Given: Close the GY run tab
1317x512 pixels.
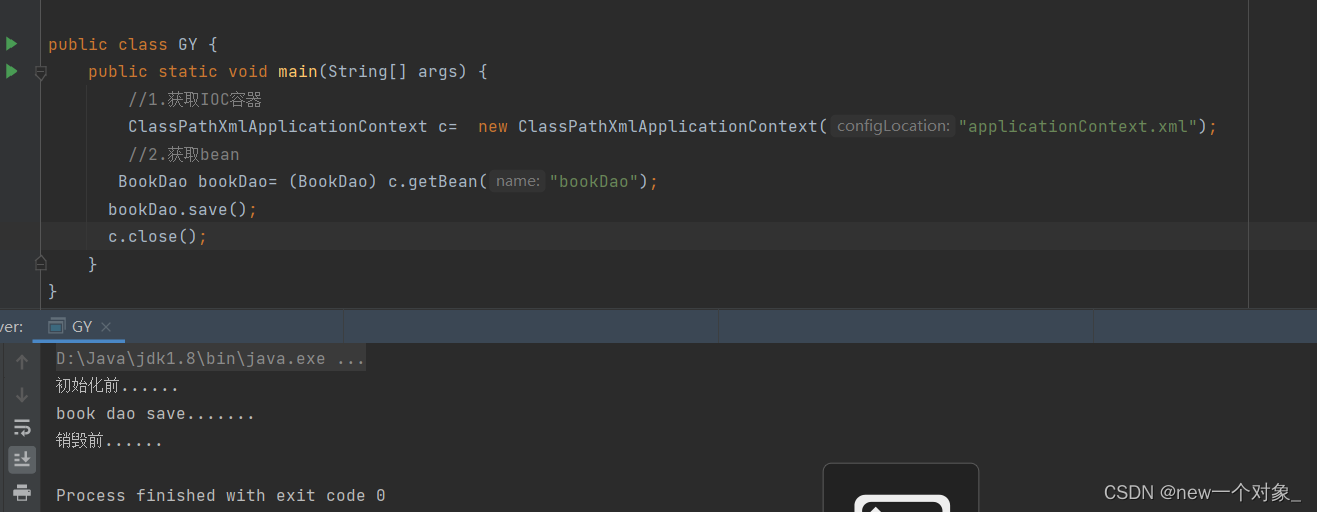Looking at the screenshot, I should coord(106,327).
